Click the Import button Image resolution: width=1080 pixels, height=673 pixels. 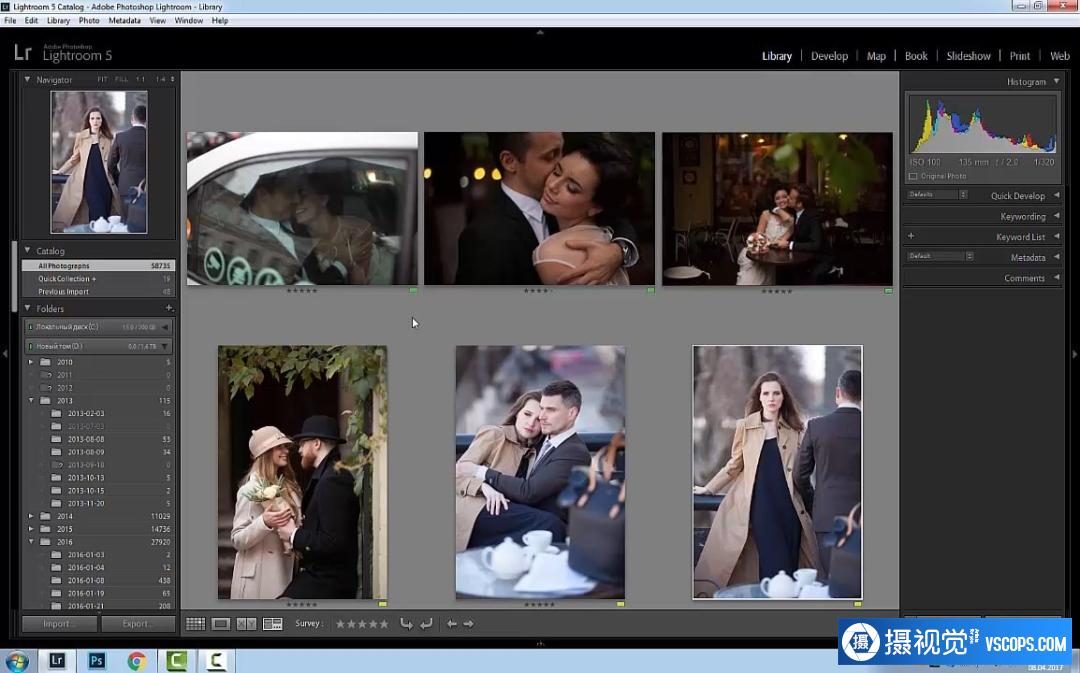(x=59, y=624)
